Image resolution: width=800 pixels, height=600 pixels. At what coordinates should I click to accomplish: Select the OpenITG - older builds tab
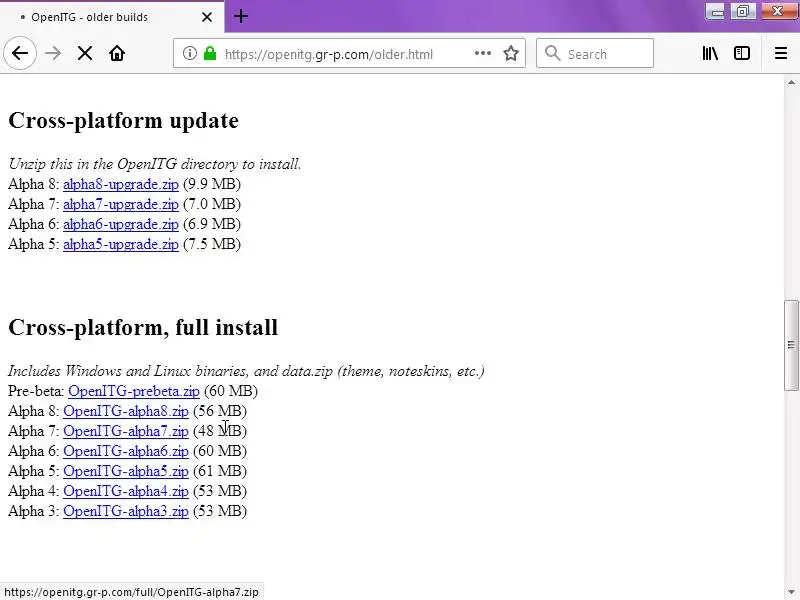112,17
